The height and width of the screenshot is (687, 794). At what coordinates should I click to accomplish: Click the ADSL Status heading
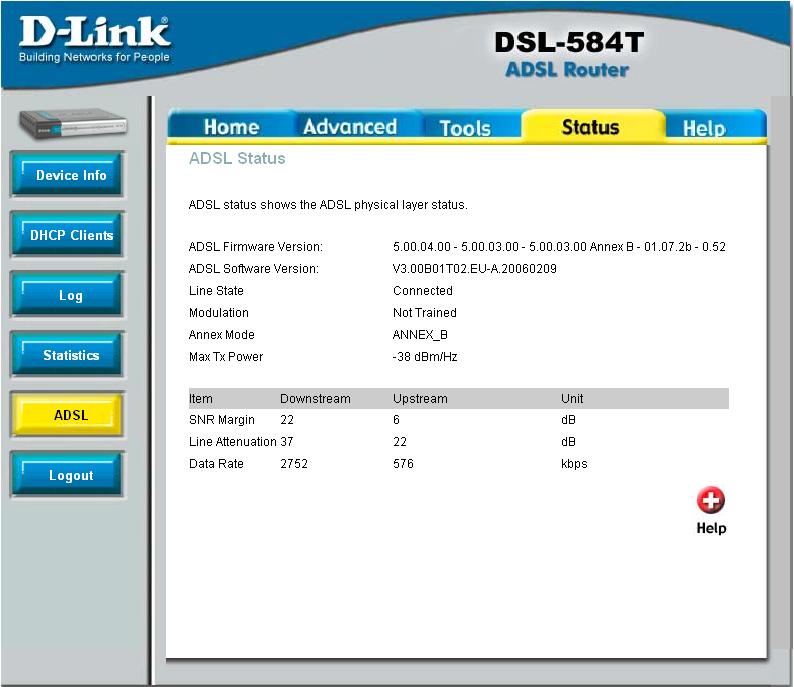tap(237, 158)
